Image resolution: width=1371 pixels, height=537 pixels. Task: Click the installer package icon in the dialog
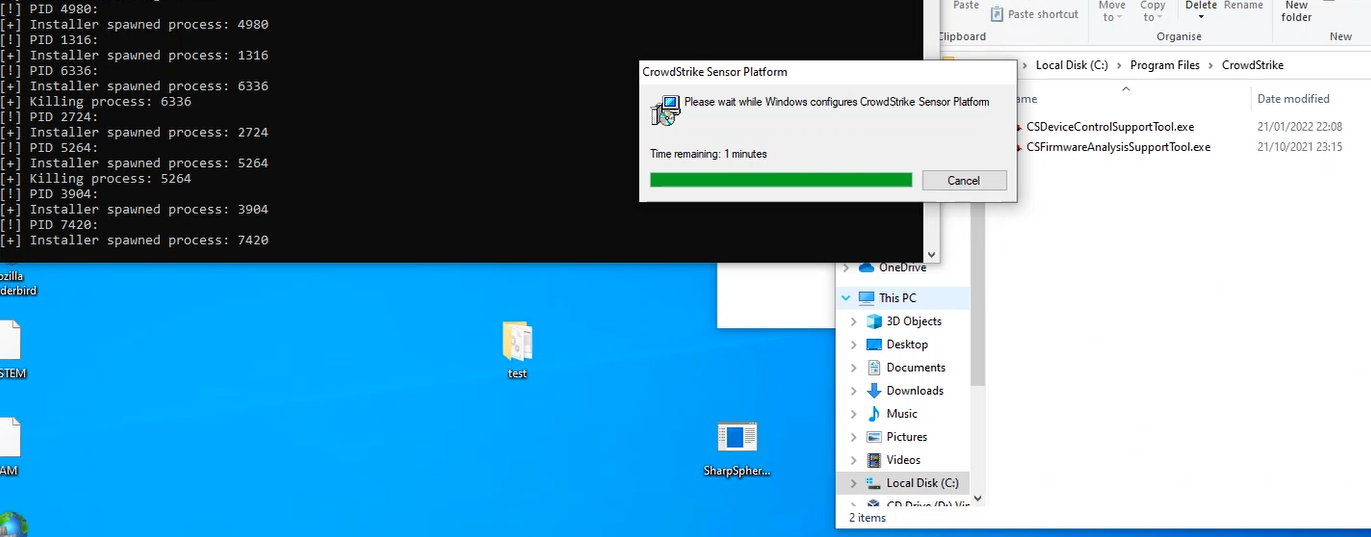tap(665, 110)
